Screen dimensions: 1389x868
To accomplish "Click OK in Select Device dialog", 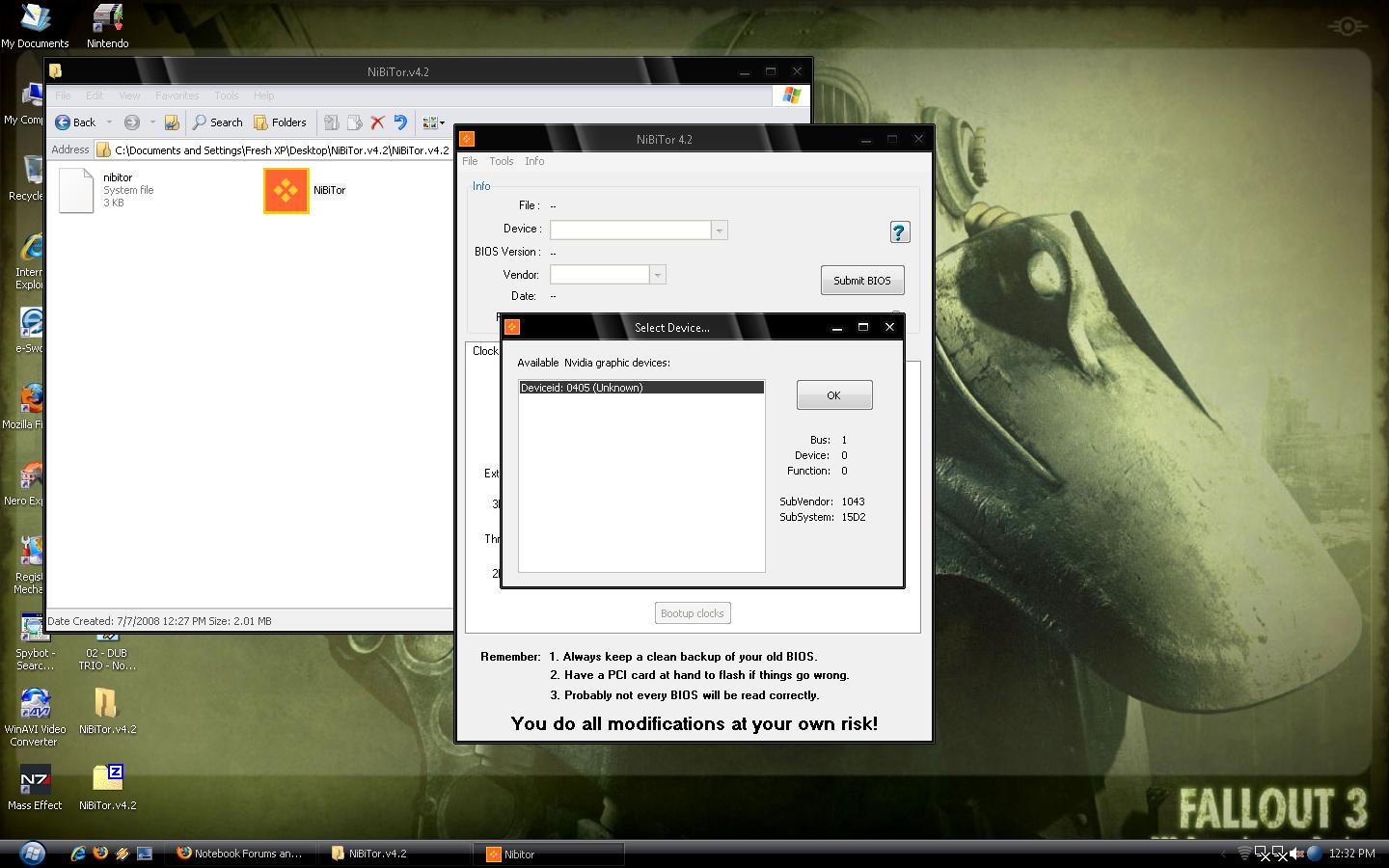I will coord(834,395).
